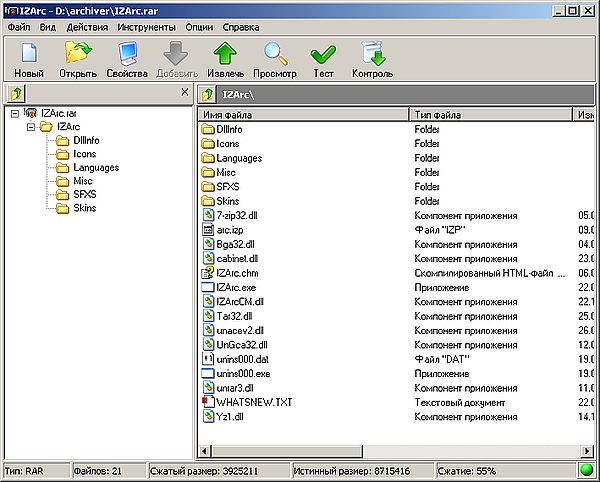Screen dimensions: 600x482
Task: Select the 7-zip32.dll file icon
Action: pyautogui.click(x=208, y=215)
